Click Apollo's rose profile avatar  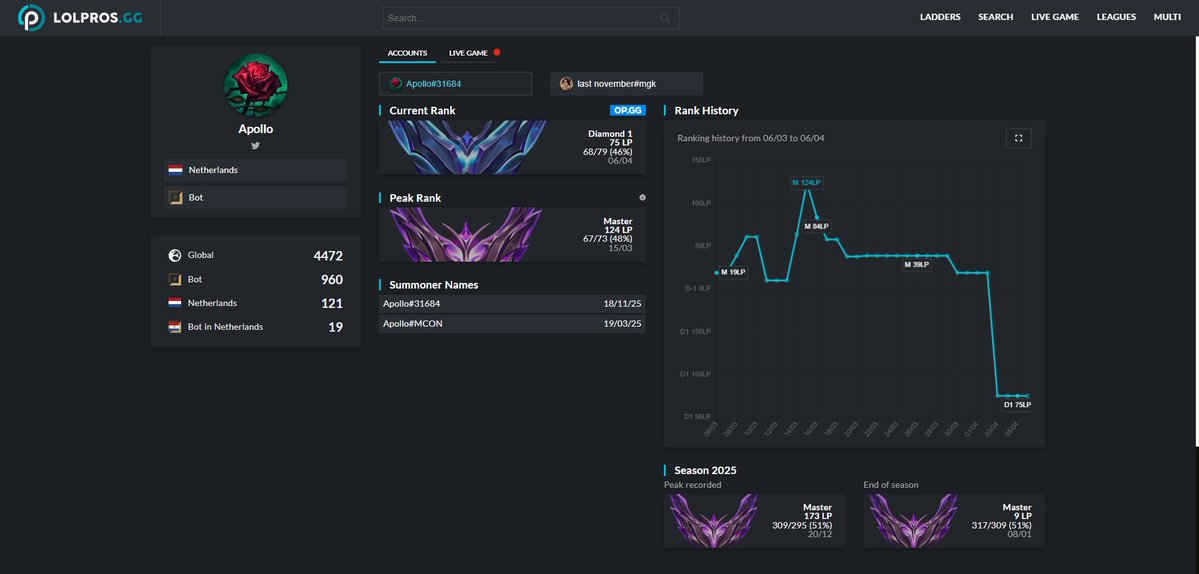point(255,85)
